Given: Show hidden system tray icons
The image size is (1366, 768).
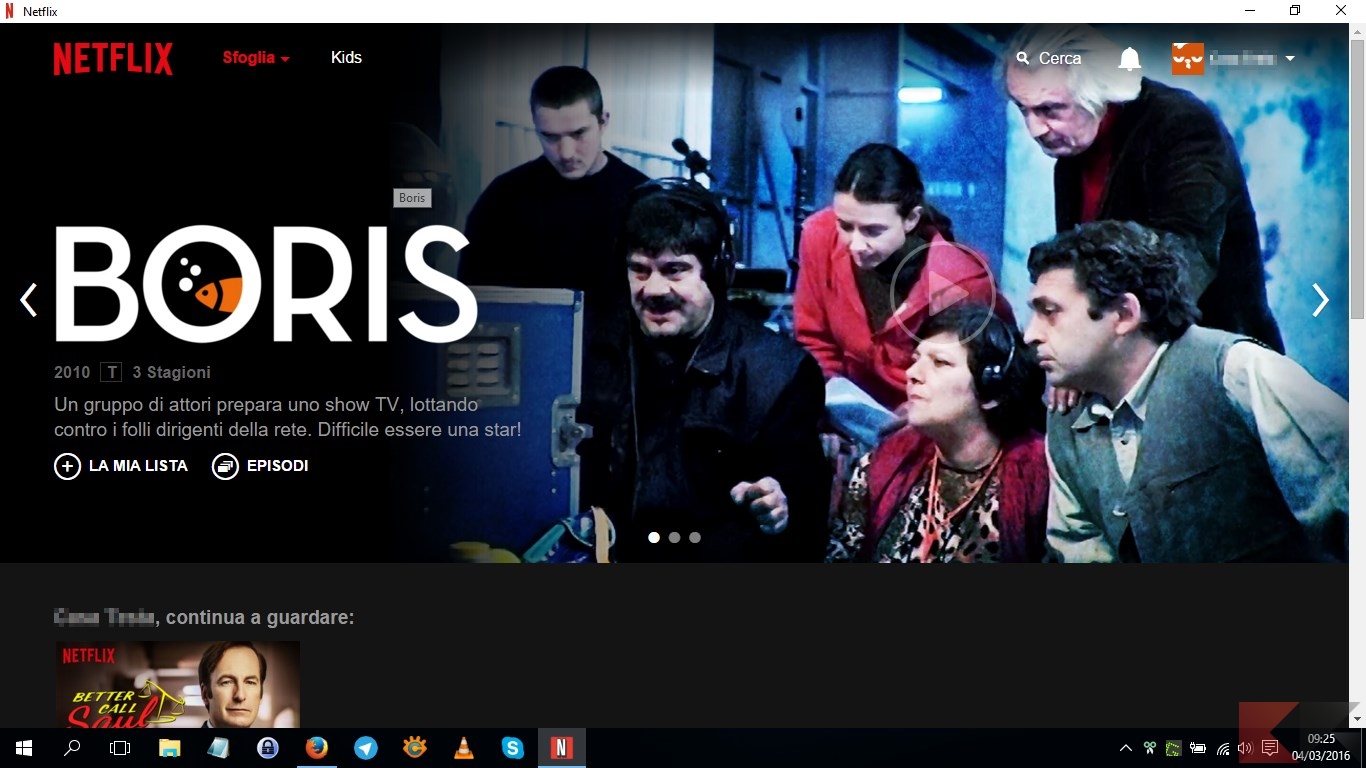Looking at the screenshot, I should 1126,748.
